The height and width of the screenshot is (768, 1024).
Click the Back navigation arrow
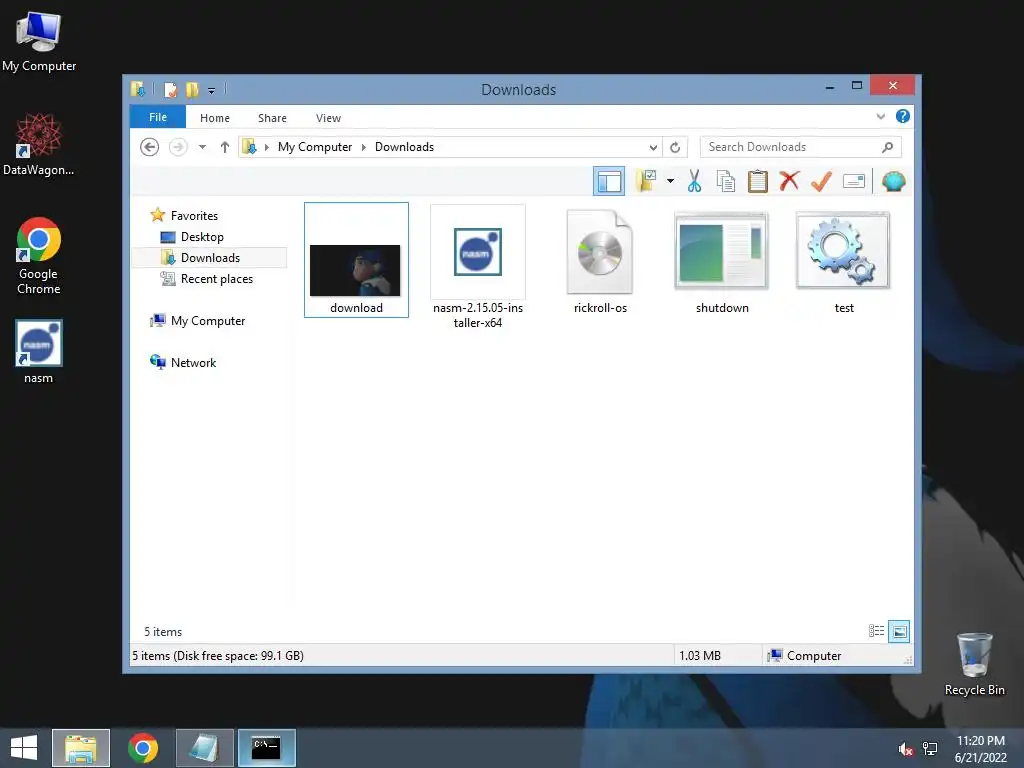(150, 147)
